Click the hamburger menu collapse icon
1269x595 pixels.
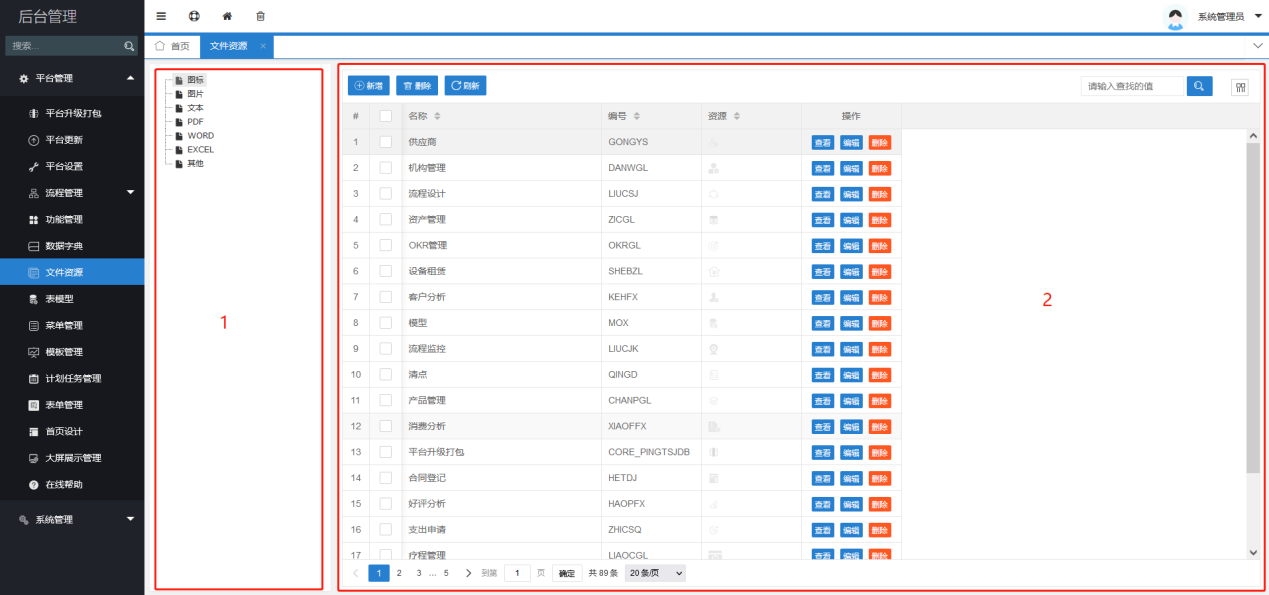[161, 16]
